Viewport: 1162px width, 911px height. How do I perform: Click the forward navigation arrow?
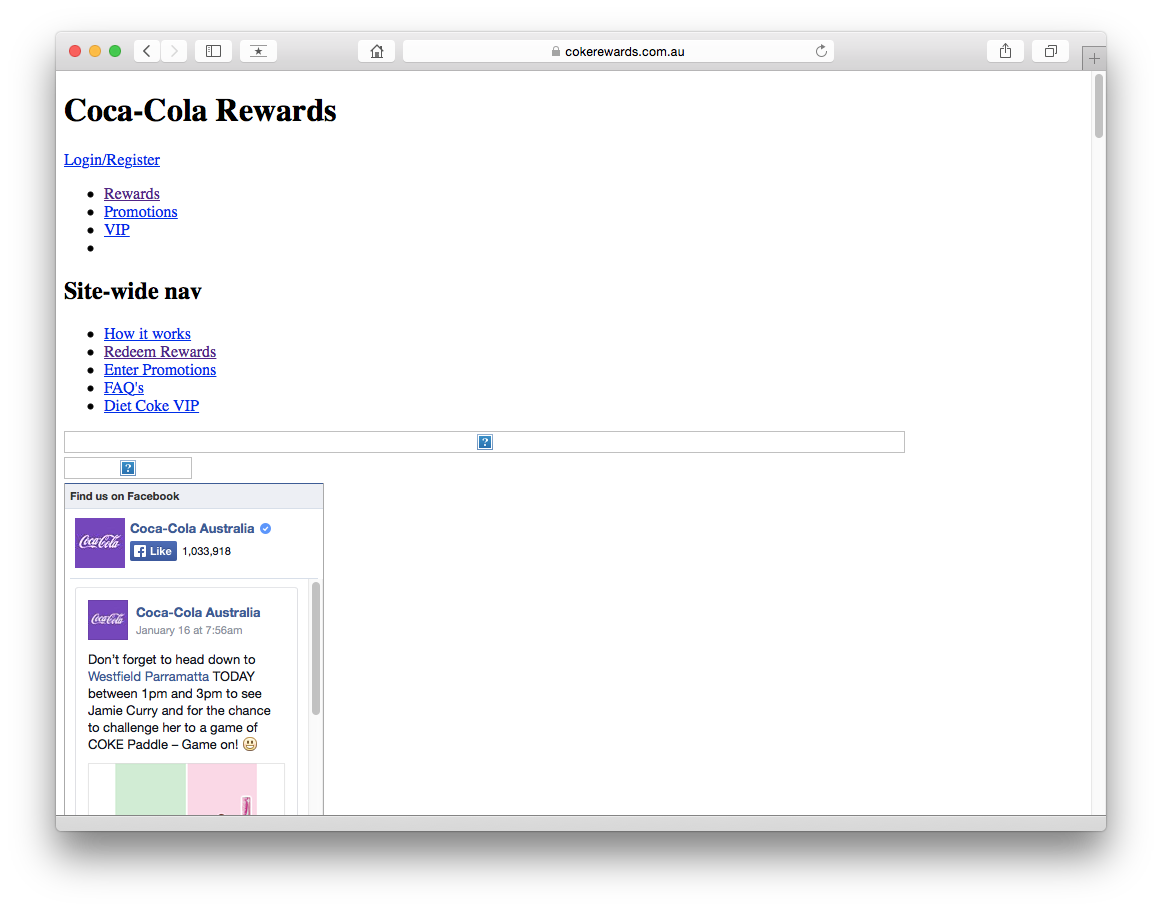[174, 51]
